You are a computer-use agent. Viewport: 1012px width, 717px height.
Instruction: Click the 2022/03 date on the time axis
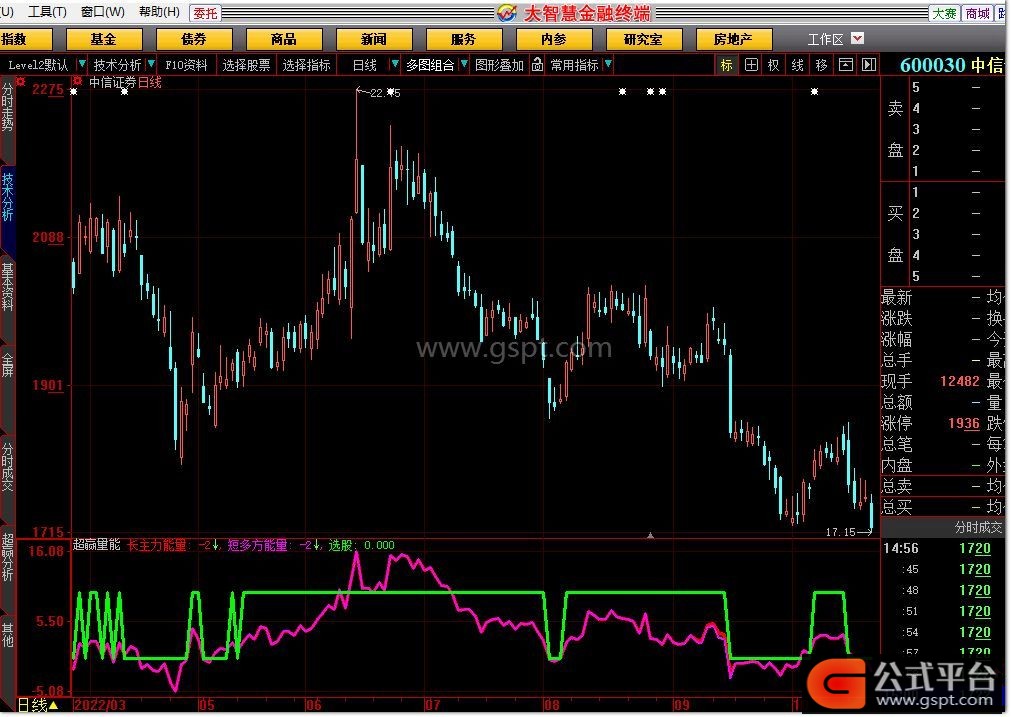[x=100, y=705]
